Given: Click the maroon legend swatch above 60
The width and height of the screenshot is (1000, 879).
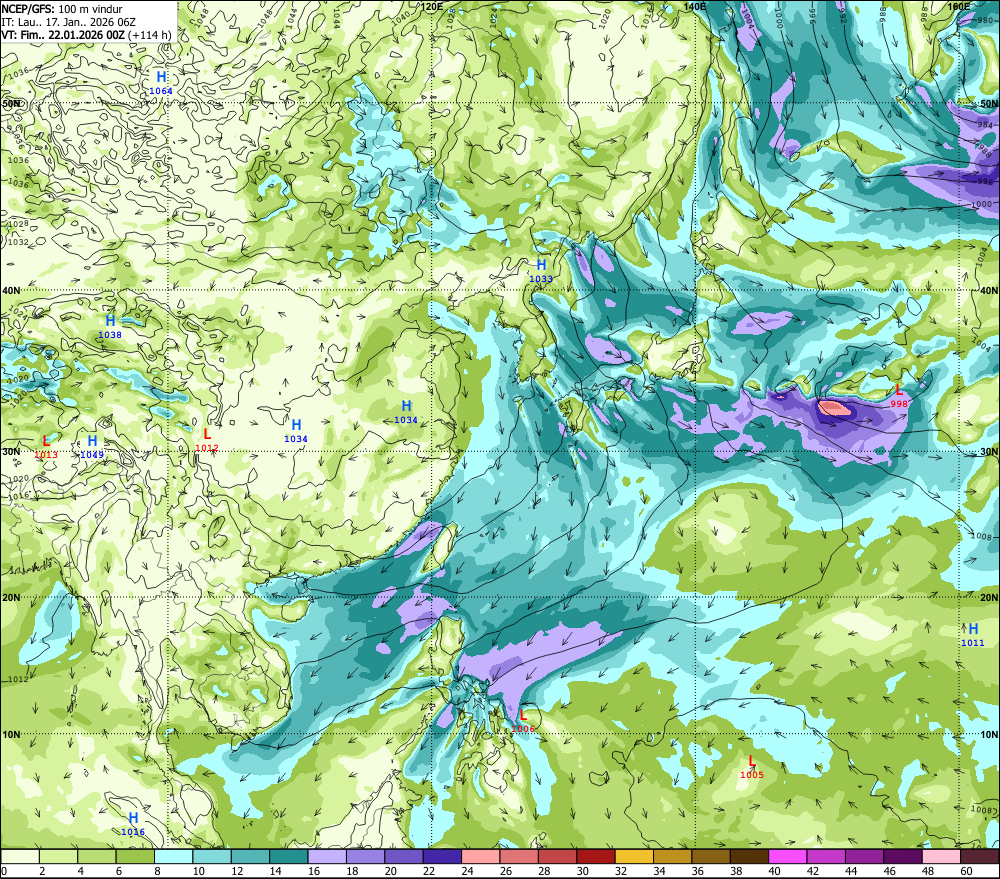Looking at the screenshot, I should pyautogui.click(x=980, y=856).
